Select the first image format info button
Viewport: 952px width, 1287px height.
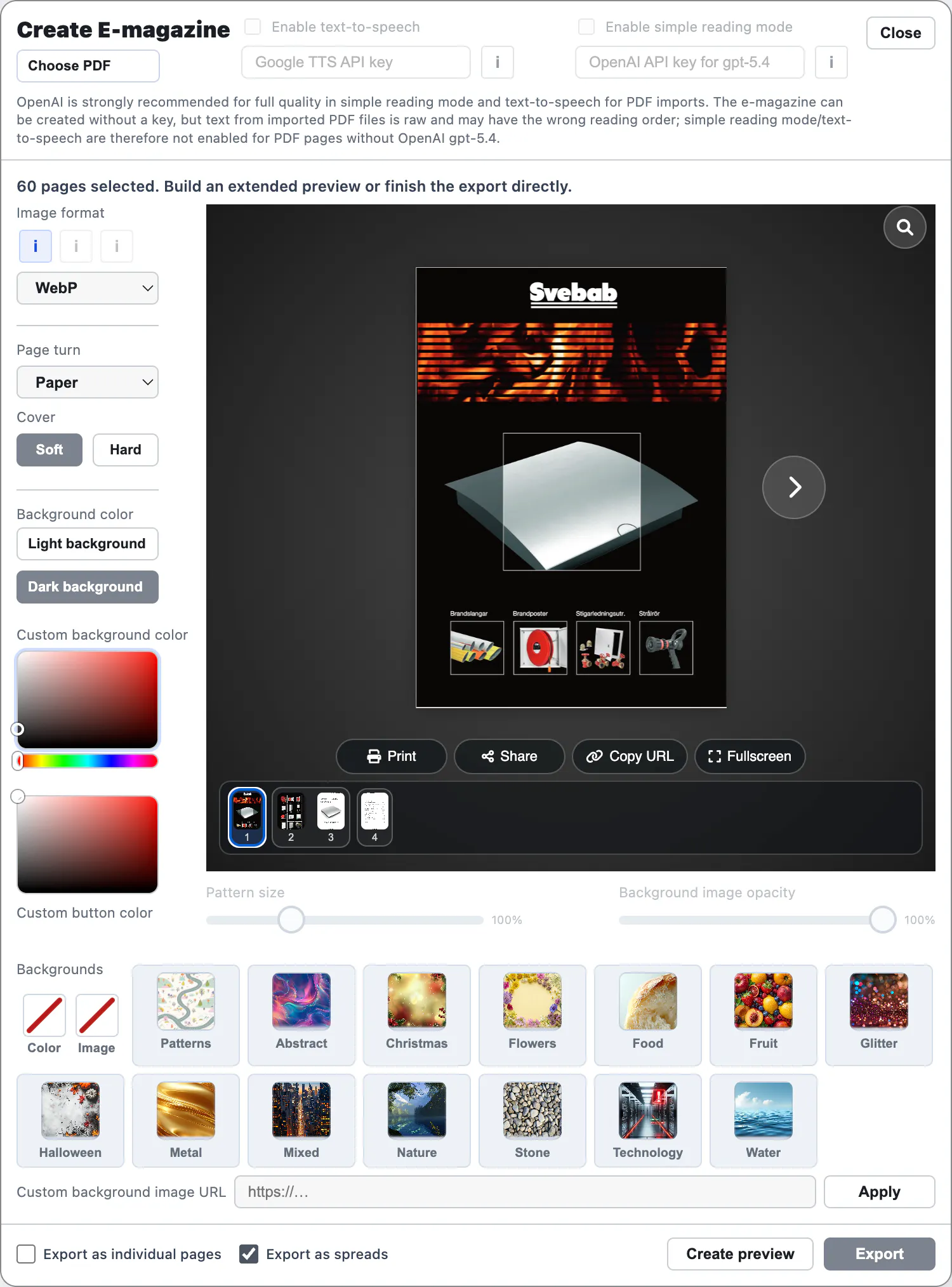(36, 246)
